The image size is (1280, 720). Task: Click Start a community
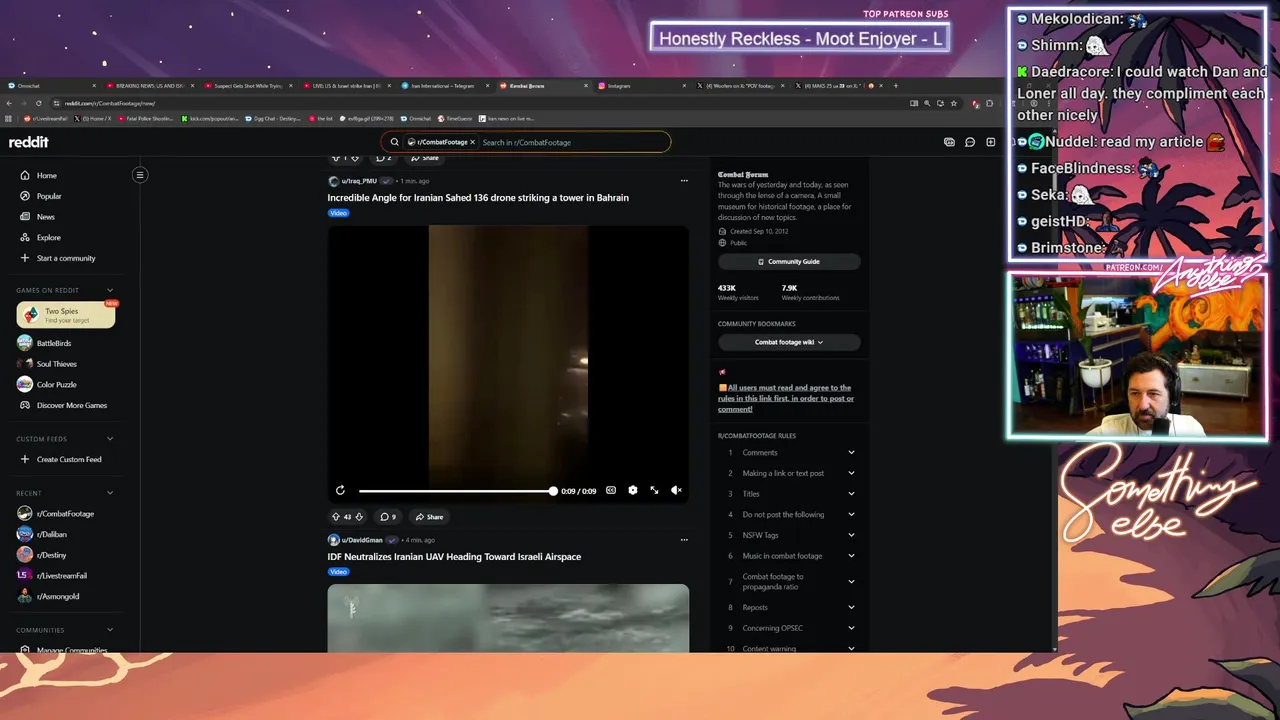pos(68,258)
